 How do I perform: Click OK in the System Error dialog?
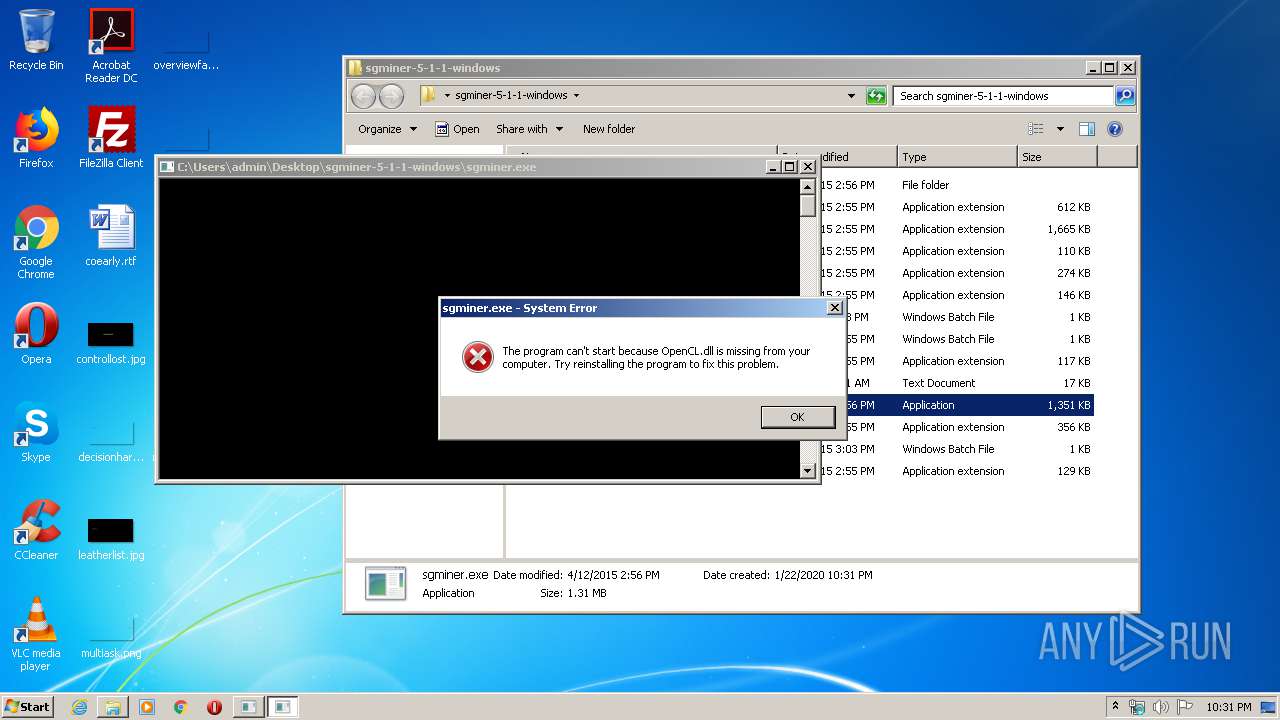tap(797, 417)
